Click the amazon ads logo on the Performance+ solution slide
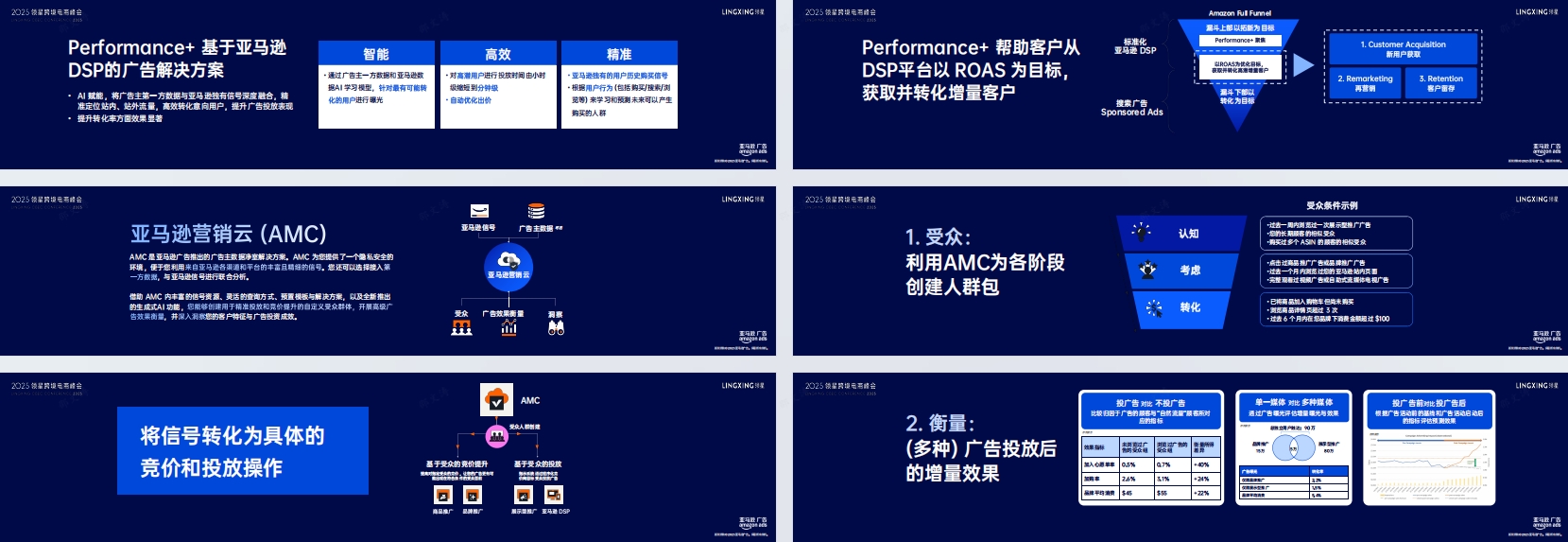This screenshot has width=1568, height=542. point(752,149)
